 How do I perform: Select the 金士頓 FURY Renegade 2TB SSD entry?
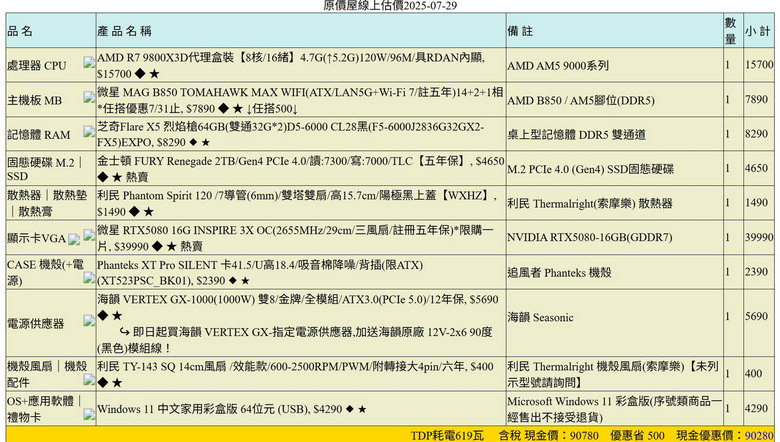(x=300, y=169)
